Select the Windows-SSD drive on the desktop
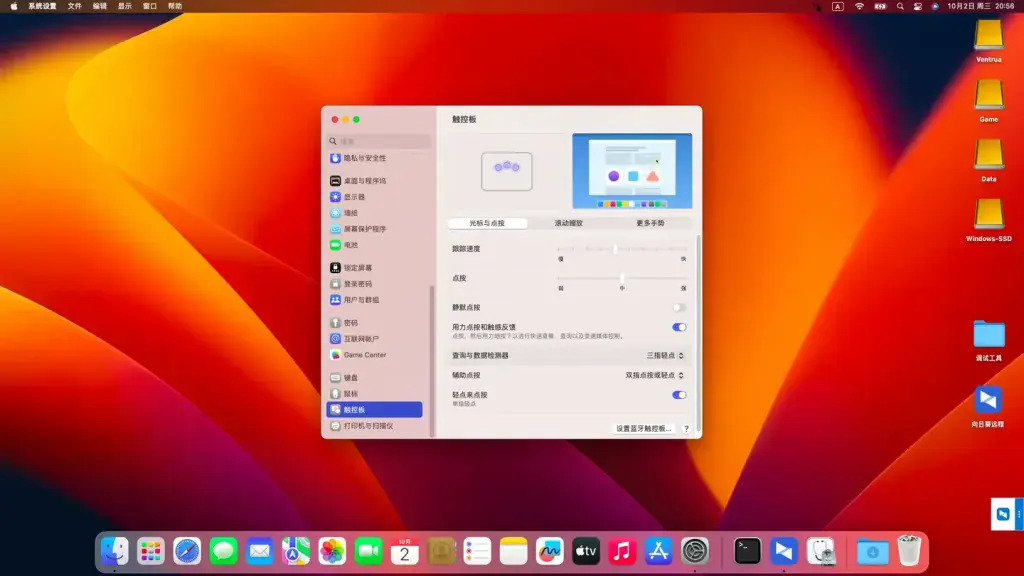1024x576 pixels. [x=989, y=220]
